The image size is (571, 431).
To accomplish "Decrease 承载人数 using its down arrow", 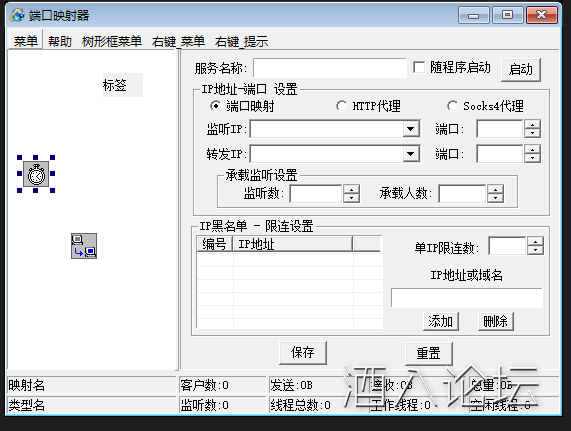I will (x=496, y=198).
